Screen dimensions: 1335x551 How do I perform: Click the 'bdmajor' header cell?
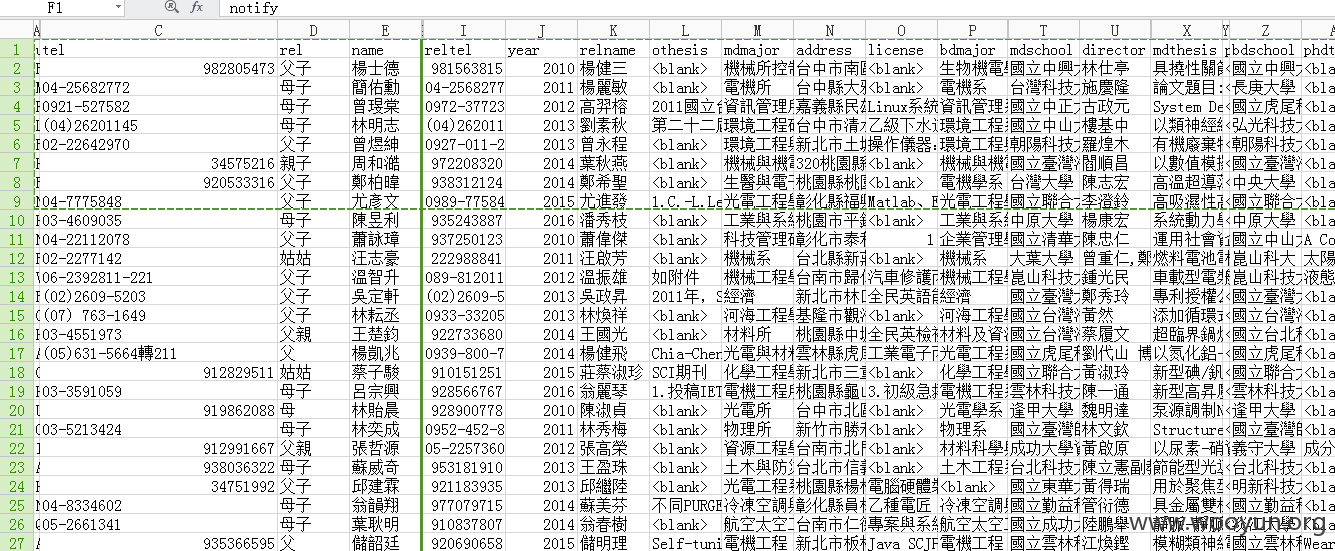973,49
